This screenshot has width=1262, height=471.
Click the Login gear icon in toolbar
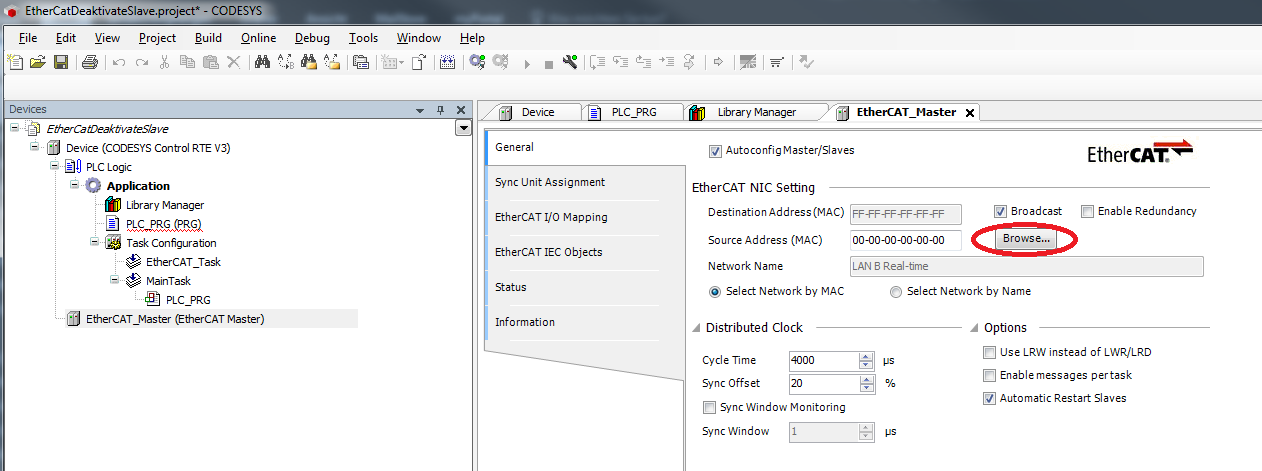pos(477,62)
